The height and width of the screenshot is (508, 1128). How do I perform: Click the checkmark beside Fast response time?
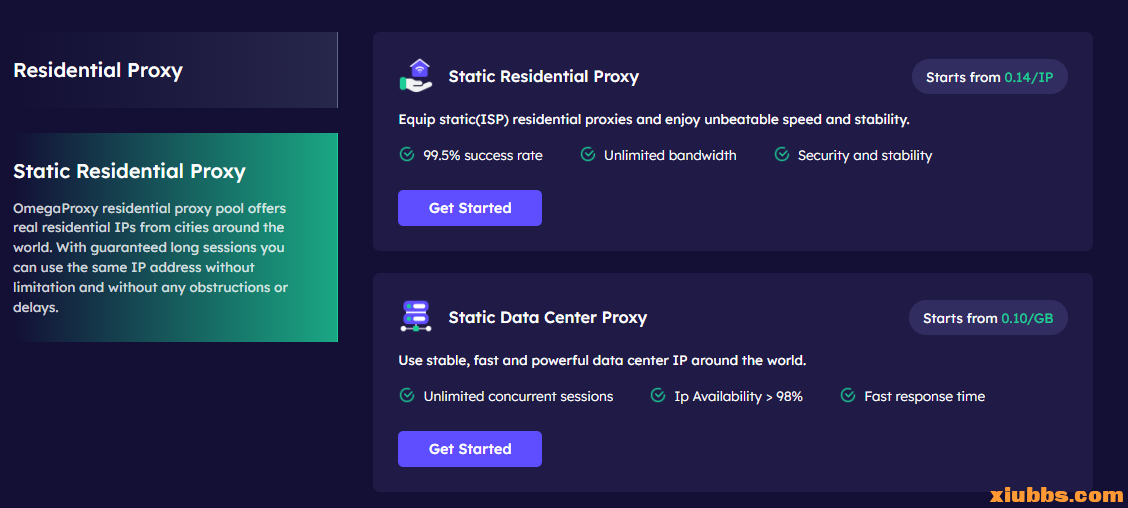(x=848, y=396)
